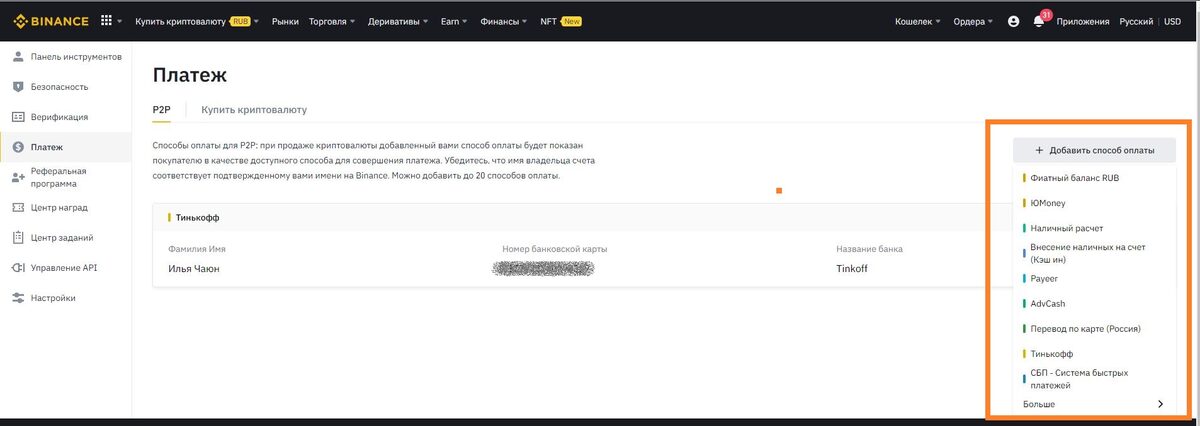Screen dimensions: 1200x426
Task: Expand Больше payment methods submenu
Action: 1093,404
